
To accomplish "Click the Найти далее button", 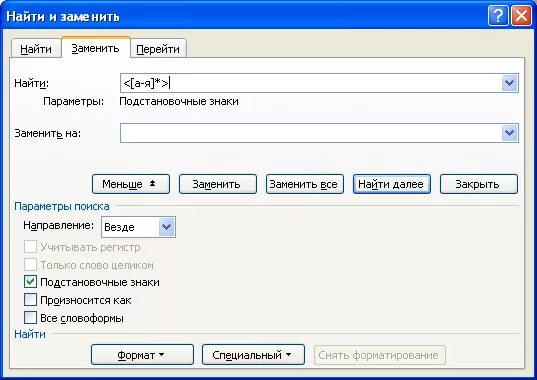I will (392, 184).
